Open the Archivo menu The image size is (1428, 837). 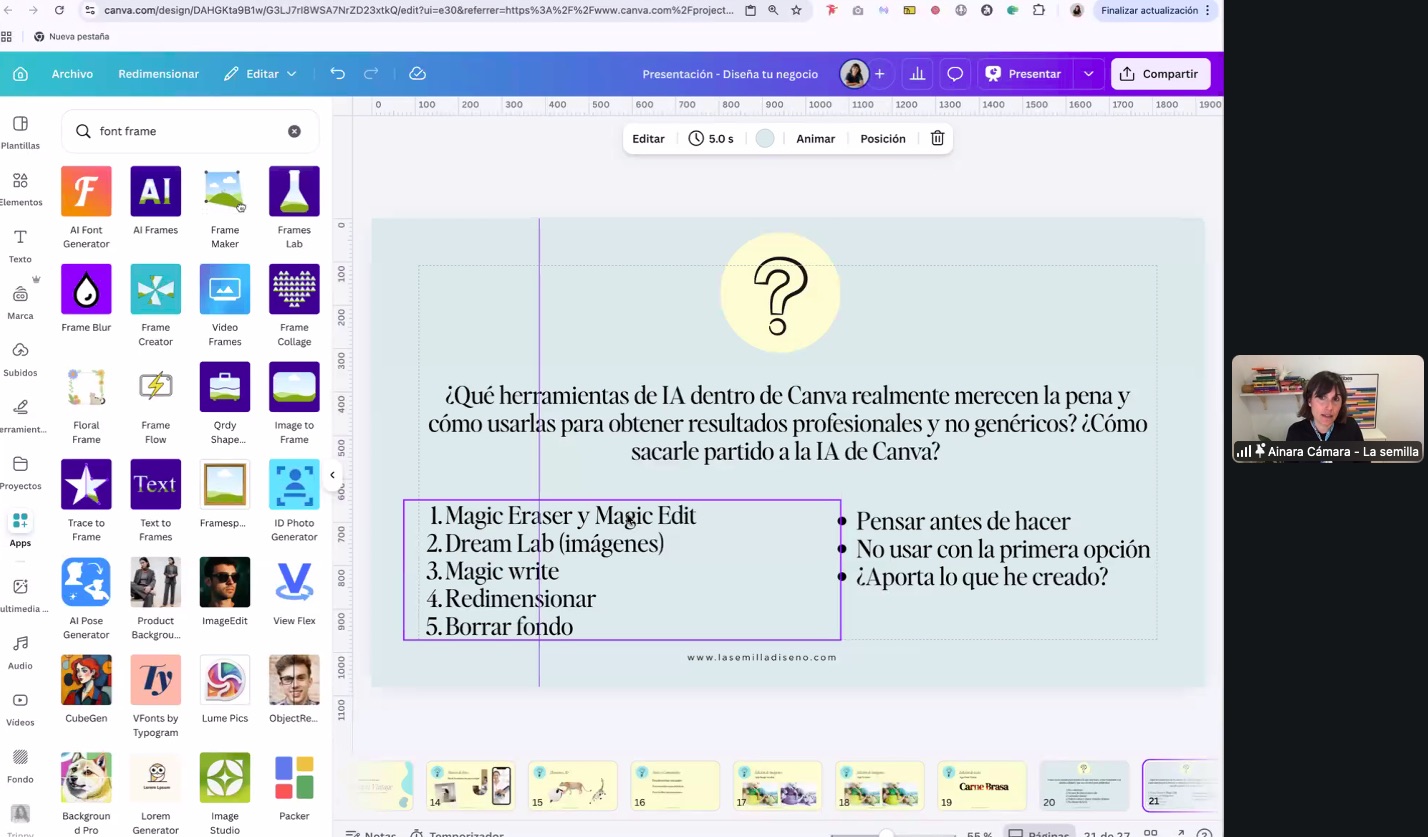click(72, 74)
